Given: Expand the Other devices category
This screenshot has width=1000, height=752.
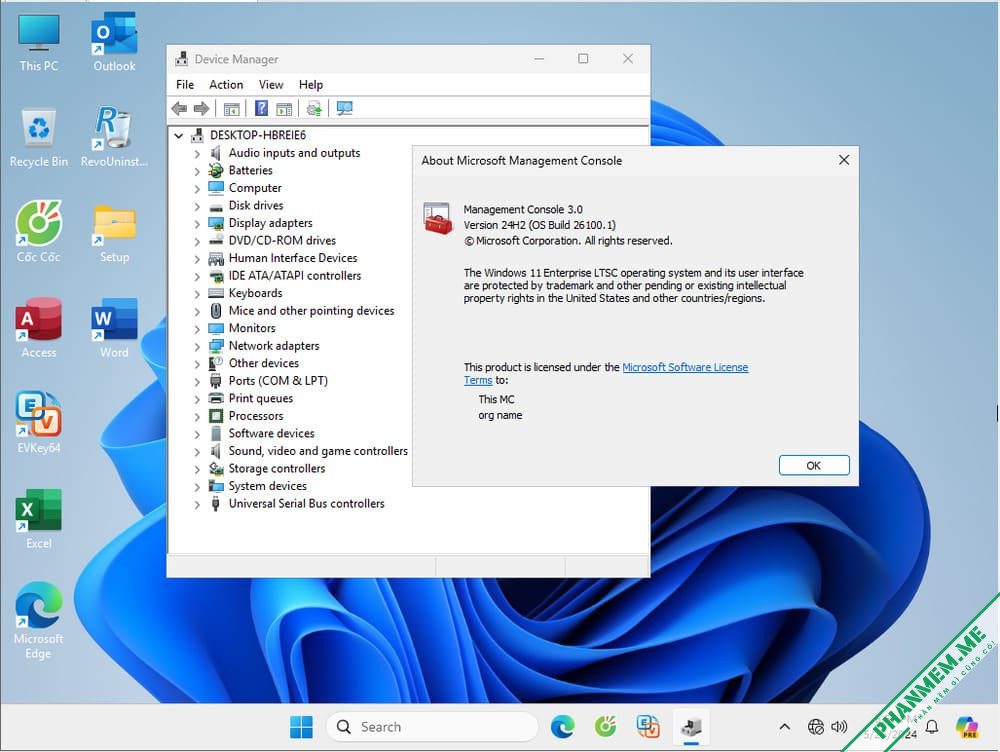Looking at the screenshot, I should pos(197,364).
